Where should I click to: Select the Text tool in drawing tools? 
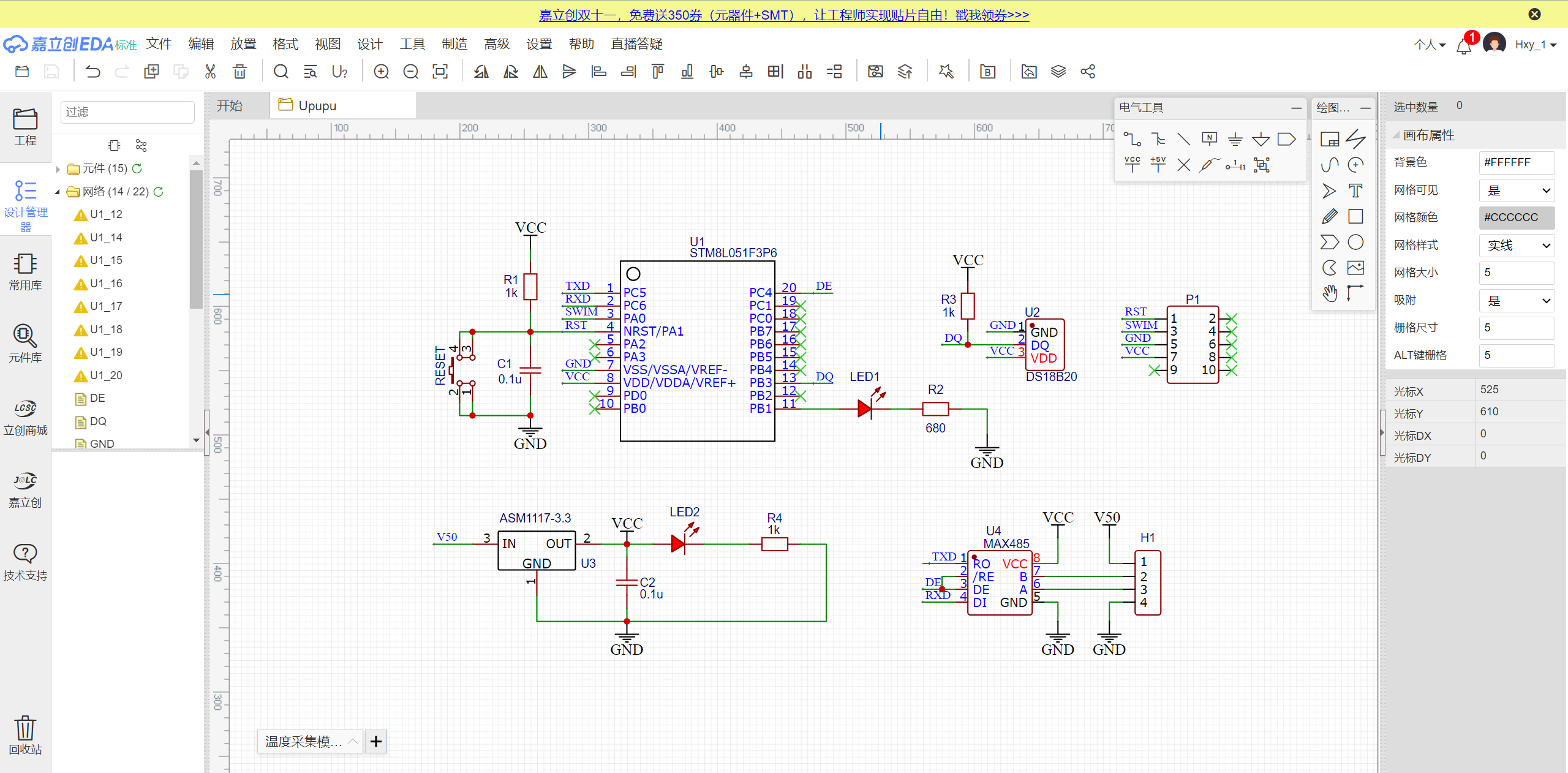[x=1355, y=191]
